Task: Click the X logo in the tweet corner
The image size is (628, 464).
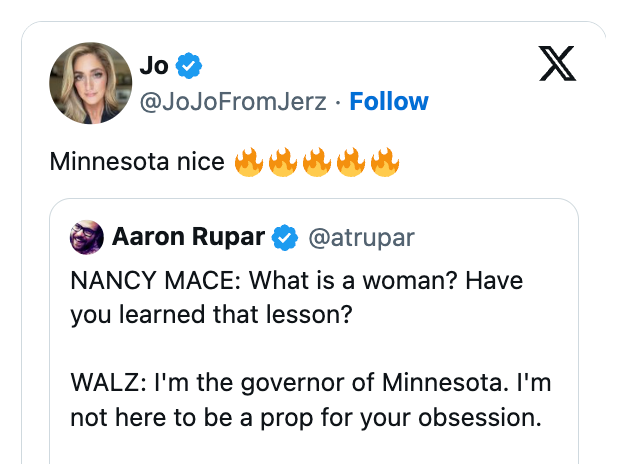Action: coord(557,65)
